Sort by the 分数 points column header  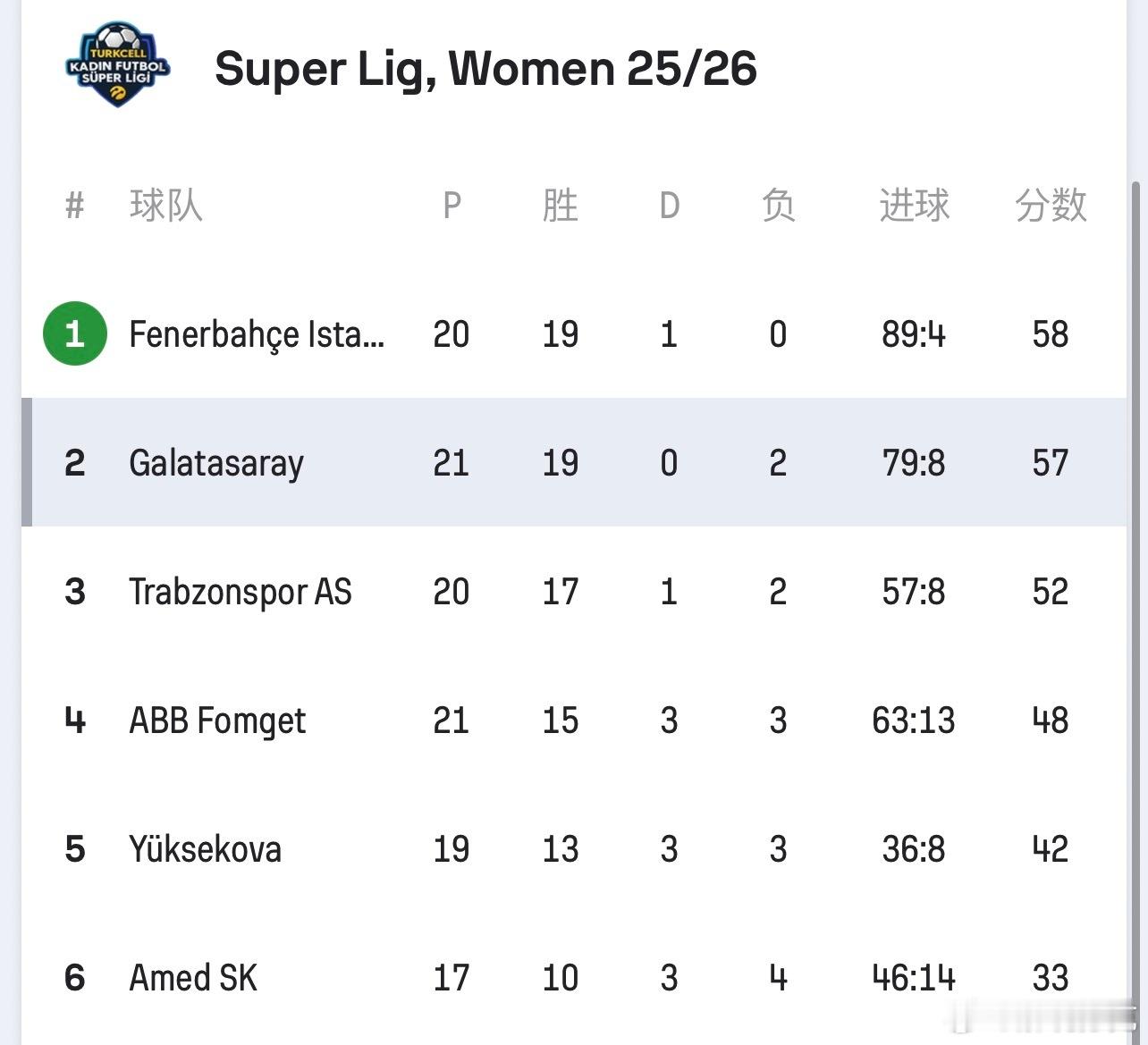click(1051, 206)
